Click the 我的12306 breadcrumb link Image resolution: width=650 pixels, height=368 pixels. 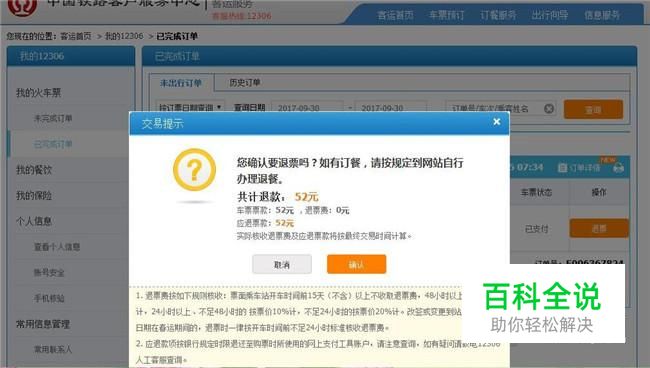pyautogui.click(x=124, y=36)
